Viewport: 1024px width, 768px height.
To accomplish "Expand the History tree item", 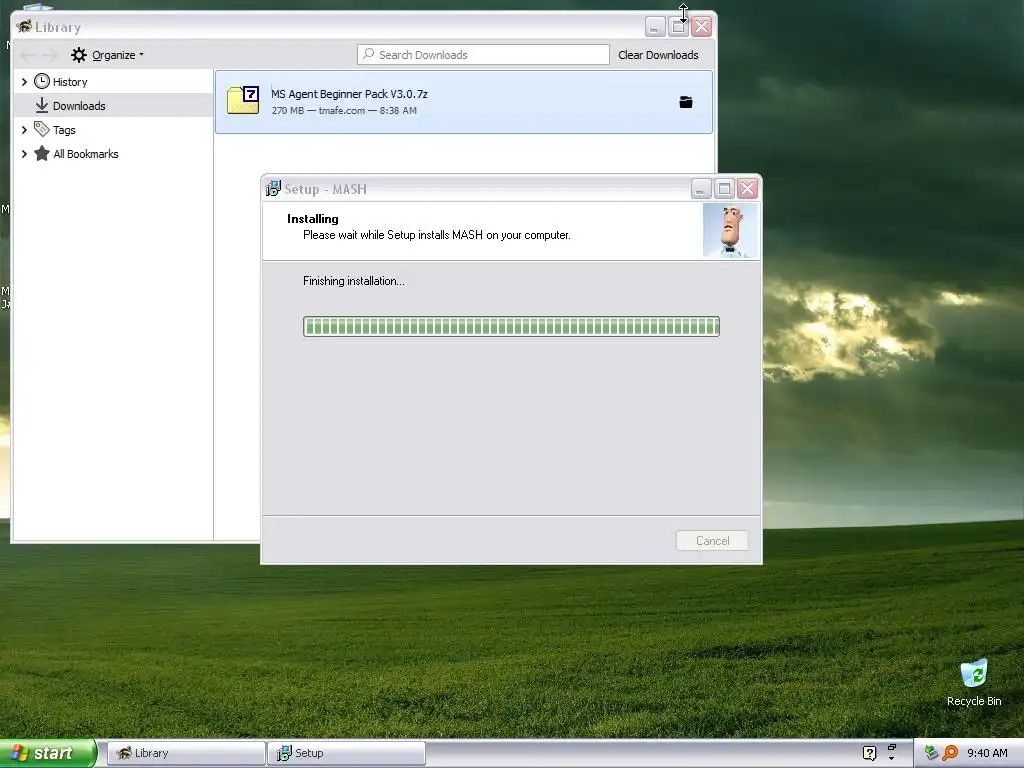I will (24, 82).
